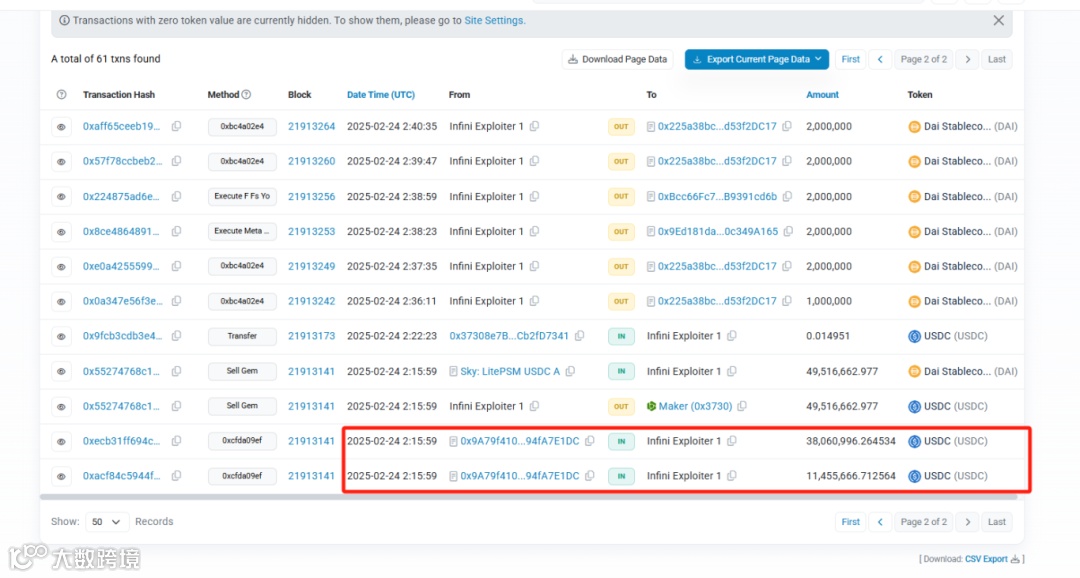Preview transaction 0xe0a4255599 with eye icon
Screen dimensions: 1080x578
[x=61, y=267]
